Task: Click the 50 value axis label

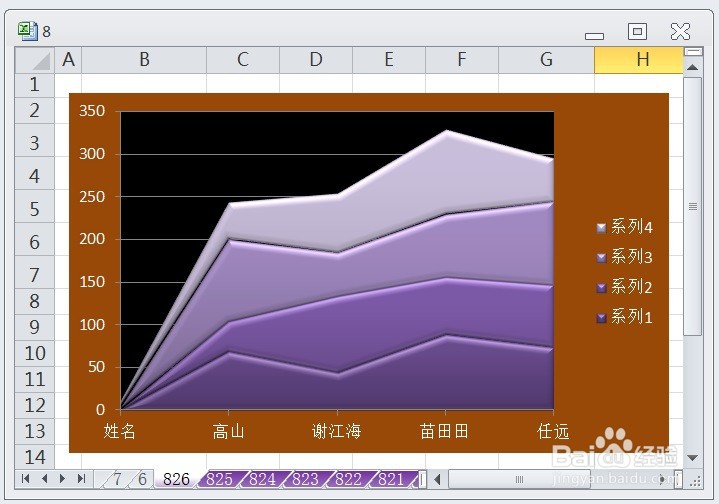Action: click(x=96, y=367)
